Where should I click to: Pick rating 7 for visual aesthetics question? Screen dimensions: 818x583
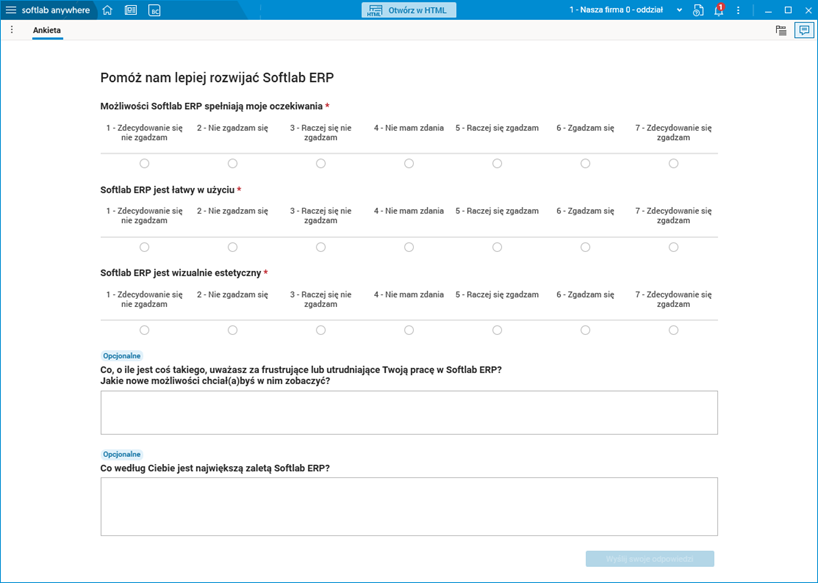(x=673, y=330)
